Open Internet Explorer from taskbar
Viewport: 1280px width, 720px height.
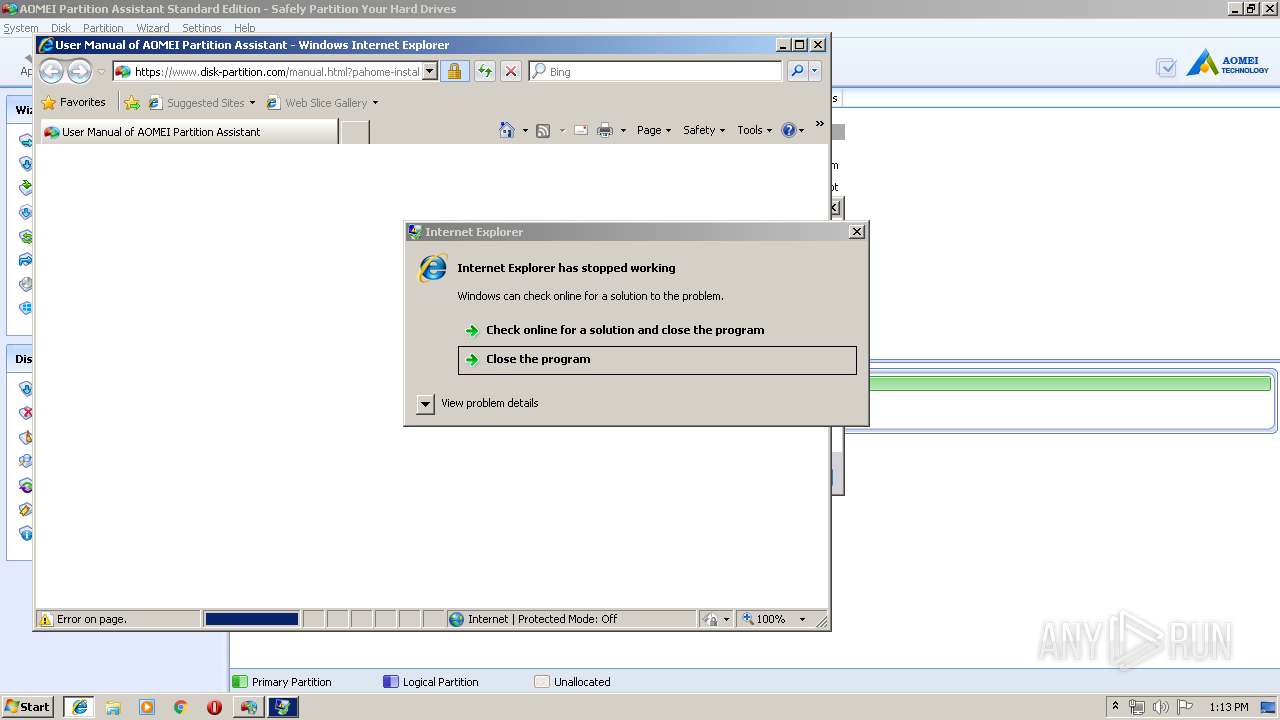point(79,707)
